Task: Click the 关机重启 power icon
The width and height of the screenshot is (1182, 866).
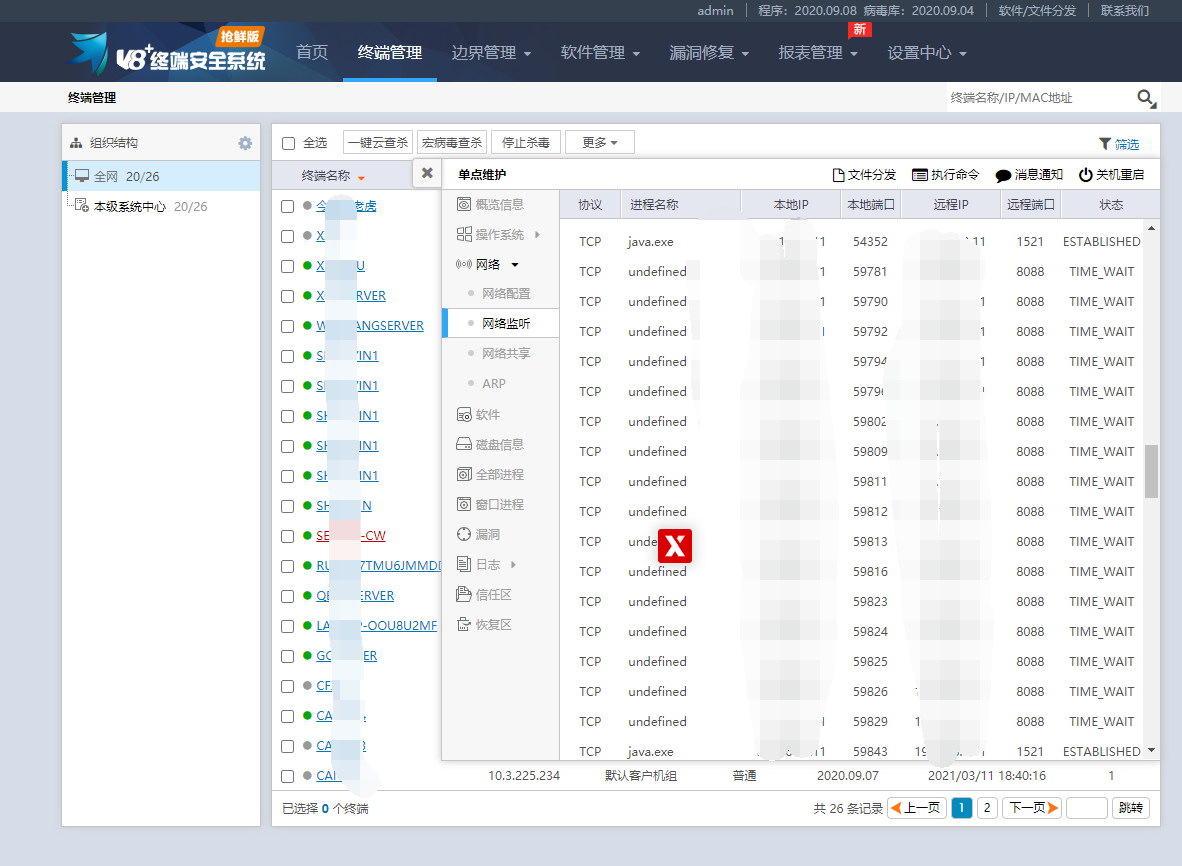Action: [x=1086, y=175]
